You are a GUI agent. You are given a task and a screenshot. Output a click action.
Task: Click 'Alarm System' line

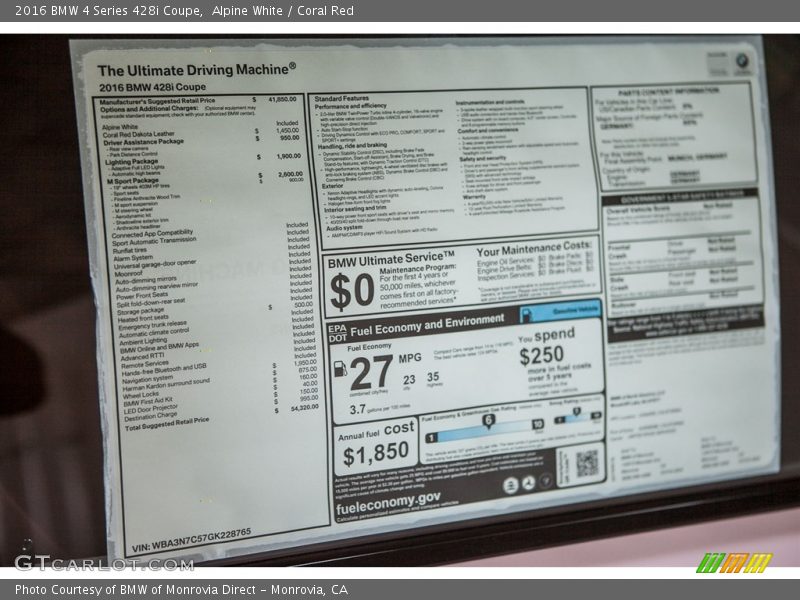pos(133,258)
